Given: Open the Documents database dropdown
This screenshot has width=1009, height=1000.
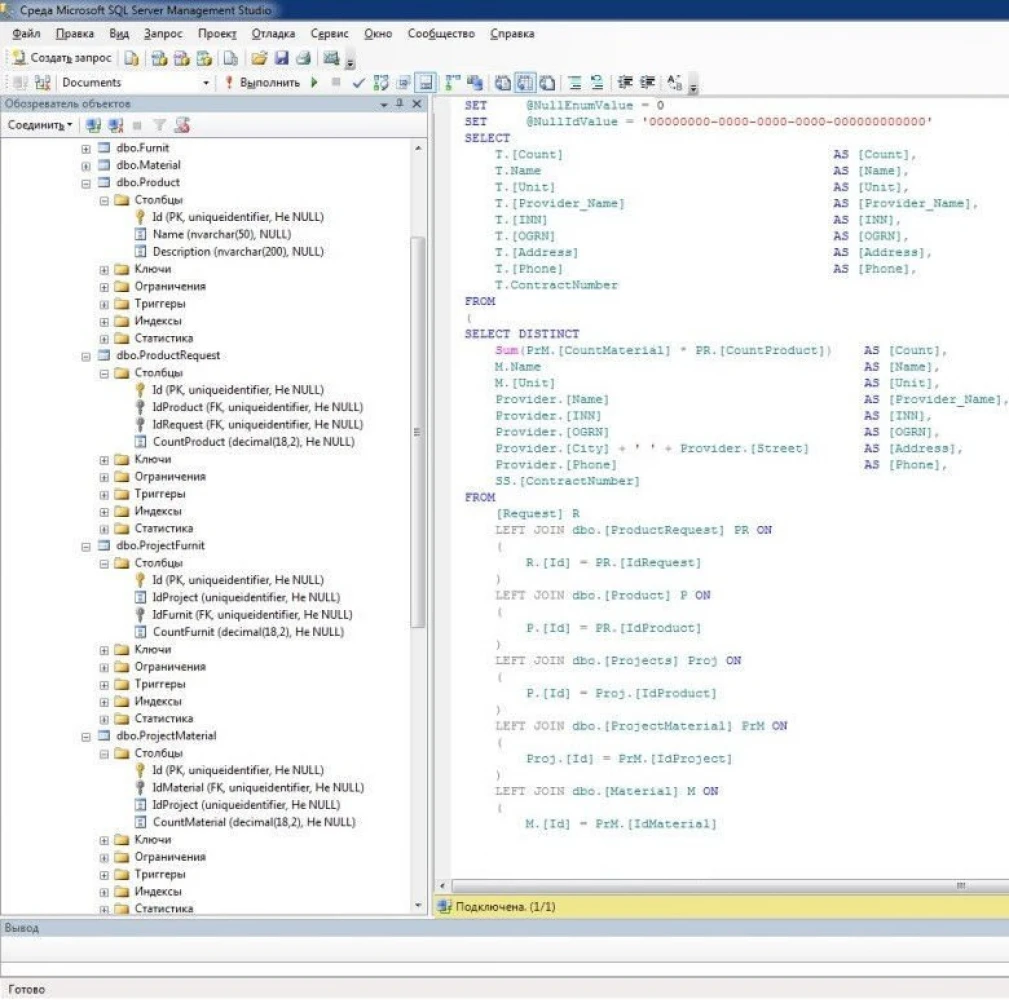Looking at the screenshot, I should (206, 83).
